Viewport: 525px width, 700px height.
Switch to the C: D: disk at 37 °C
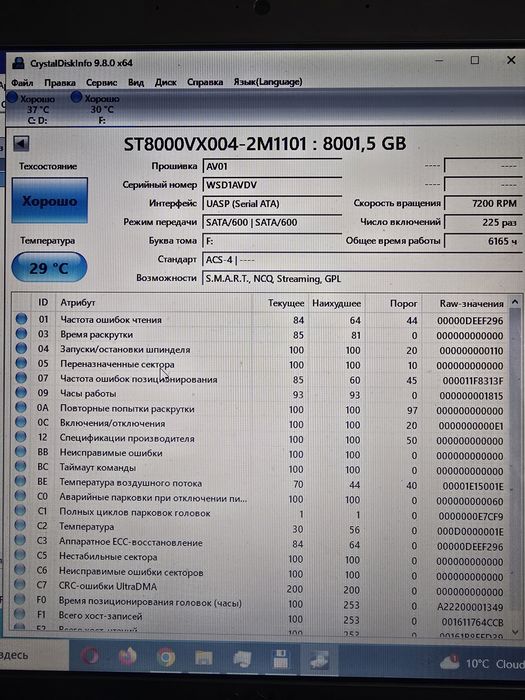point(33,109)
